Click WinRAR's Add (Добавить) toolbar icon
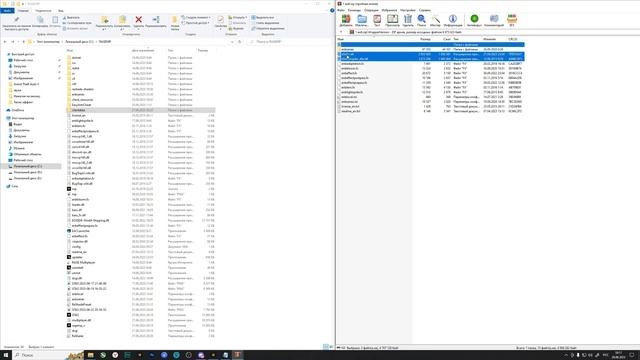Viewport: 640px width, 360px height. pos(346,20)
